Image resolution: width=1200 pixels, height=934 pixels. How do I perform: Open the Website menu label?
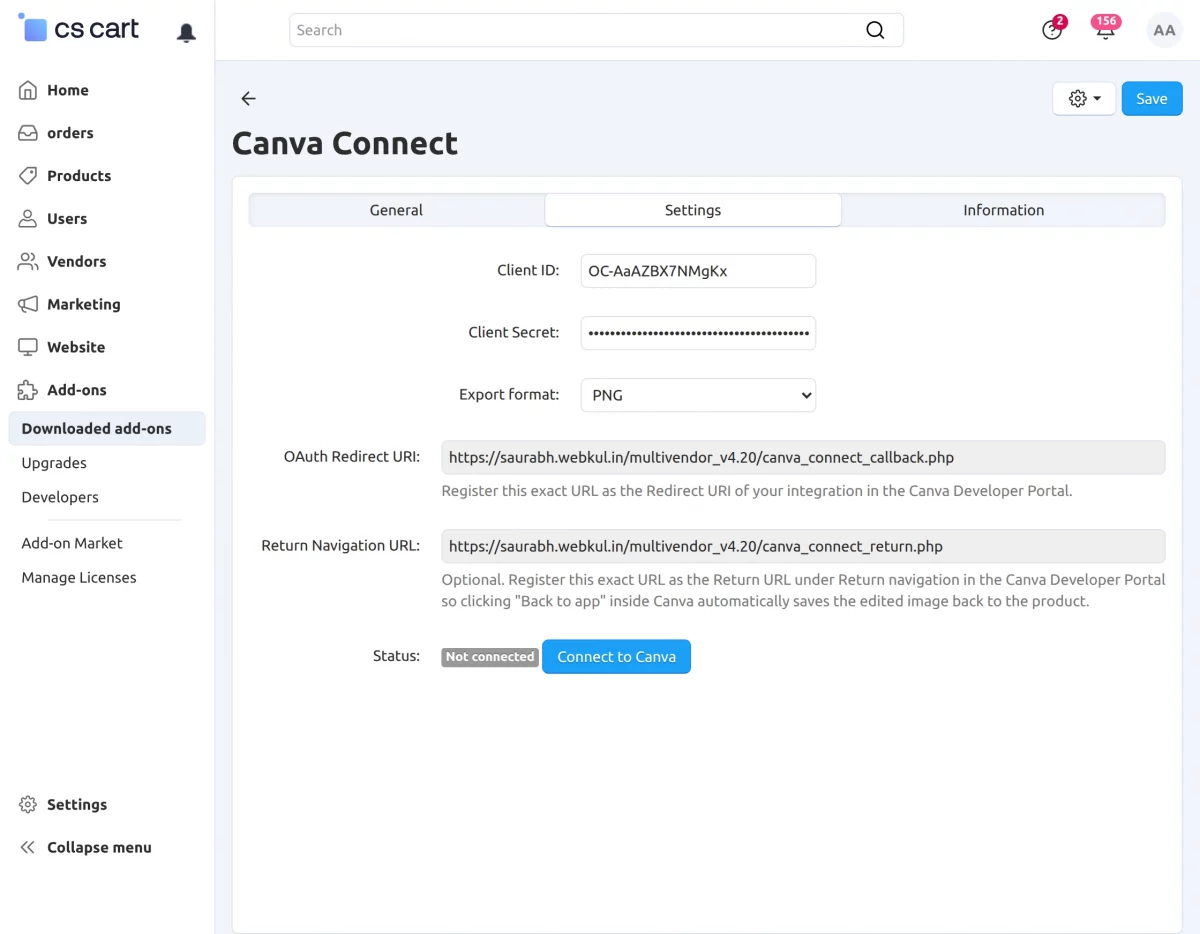(76, 347)
